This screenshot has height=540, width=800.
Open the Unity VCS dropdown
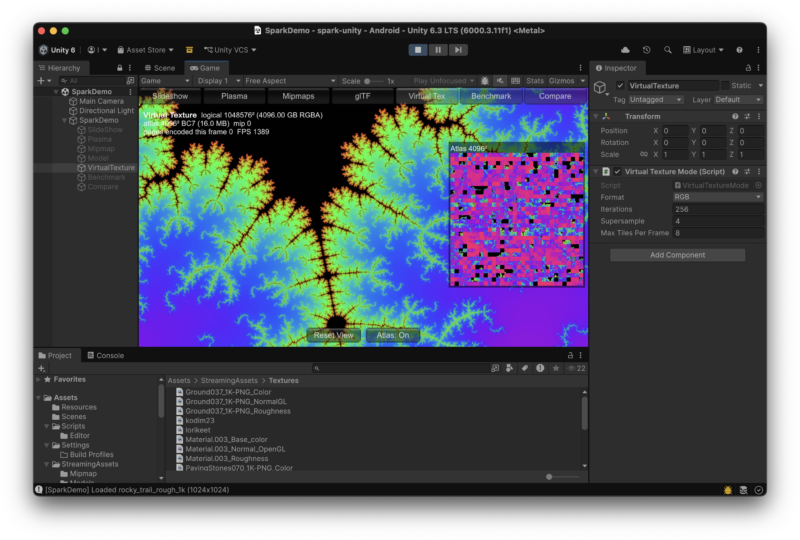pos(230,50)
